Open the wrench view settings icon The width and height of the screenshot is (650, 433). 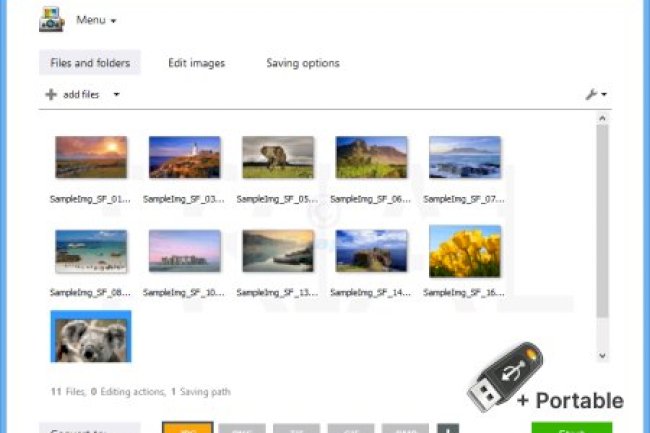tap(591, 94)
